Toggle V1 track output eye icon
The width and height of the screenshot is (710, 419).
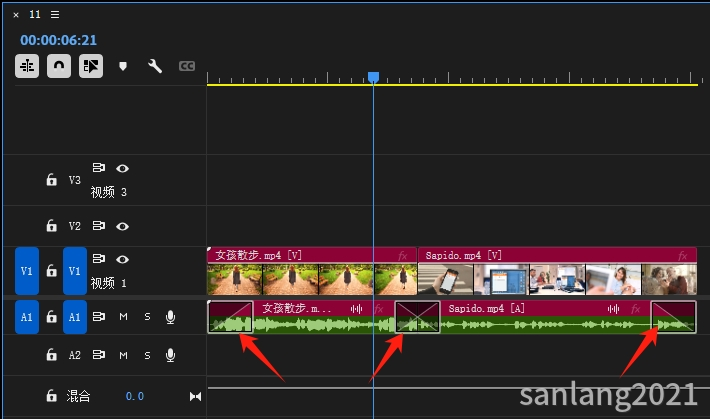tap(122, 259)
